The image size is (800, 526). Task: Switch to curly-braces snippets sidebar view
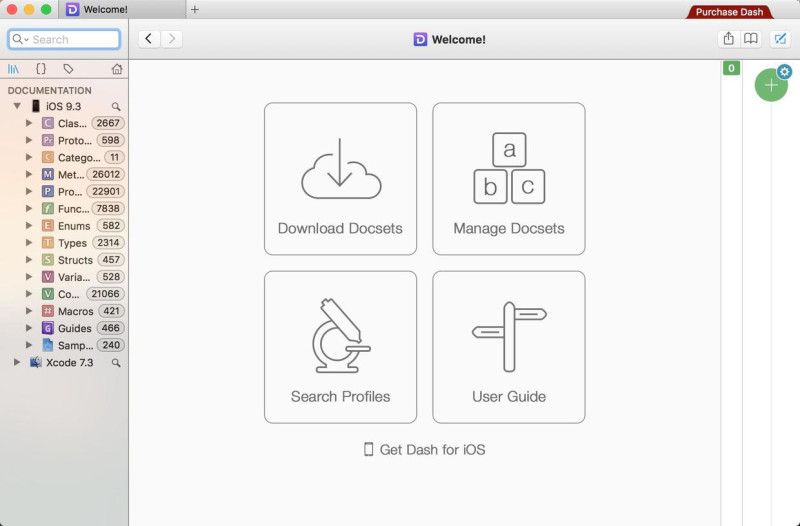click(x=41, y=69)
